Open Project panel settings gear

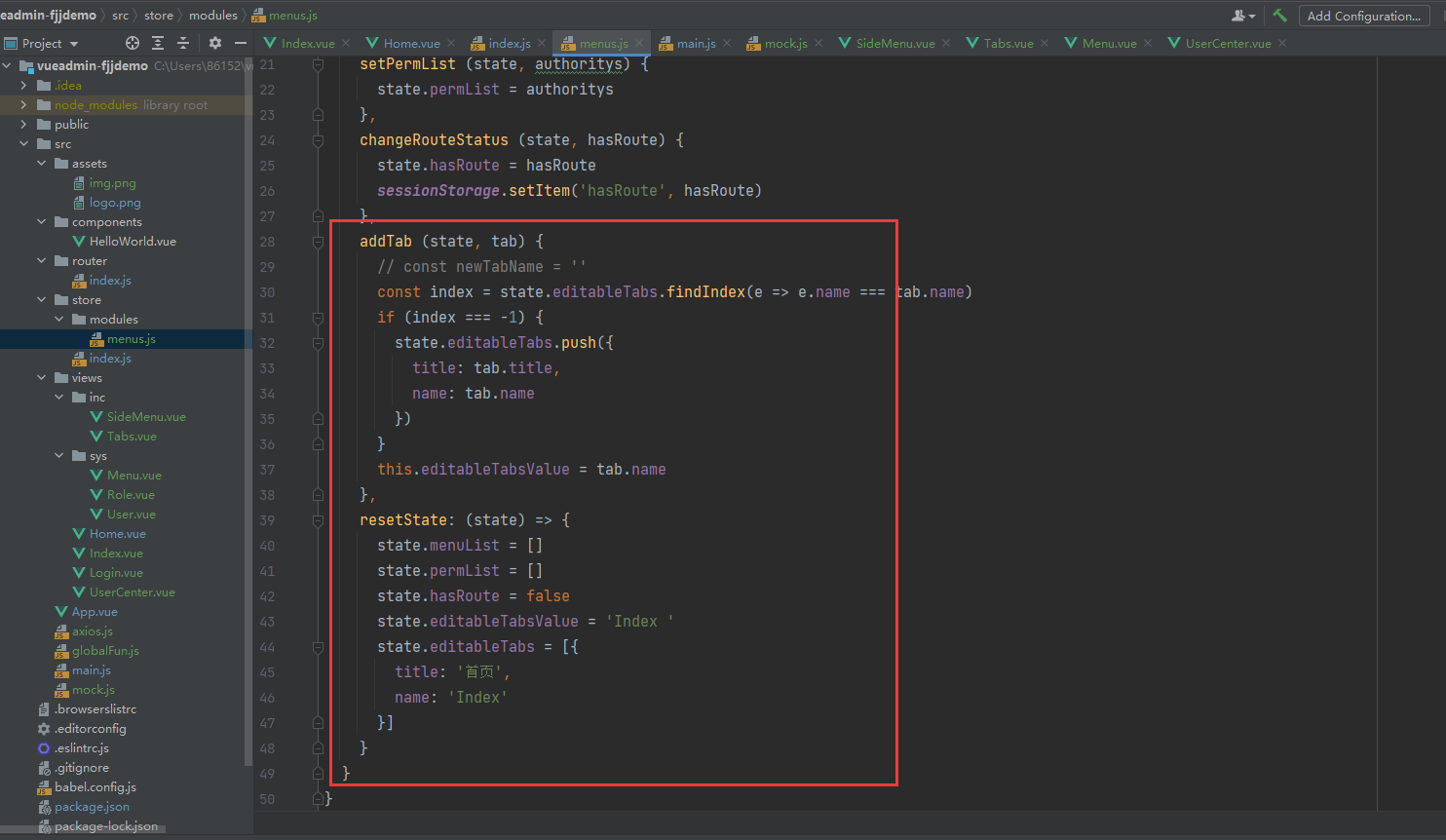215,43
